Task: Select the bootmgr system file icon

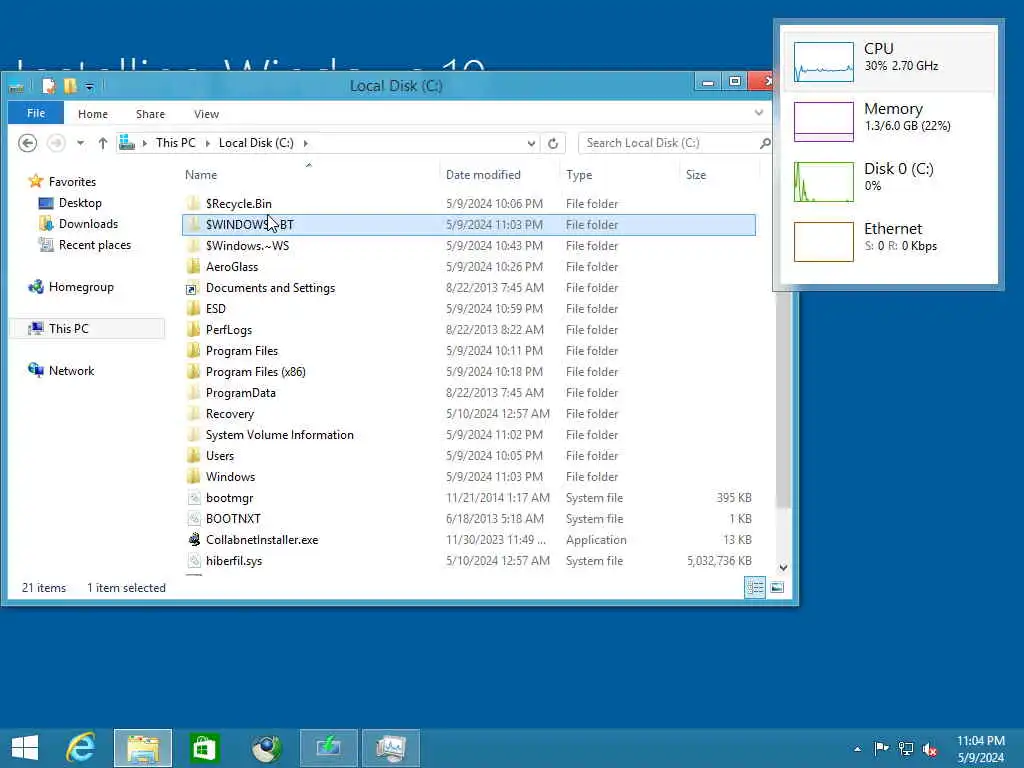Action: coord(193,498)
